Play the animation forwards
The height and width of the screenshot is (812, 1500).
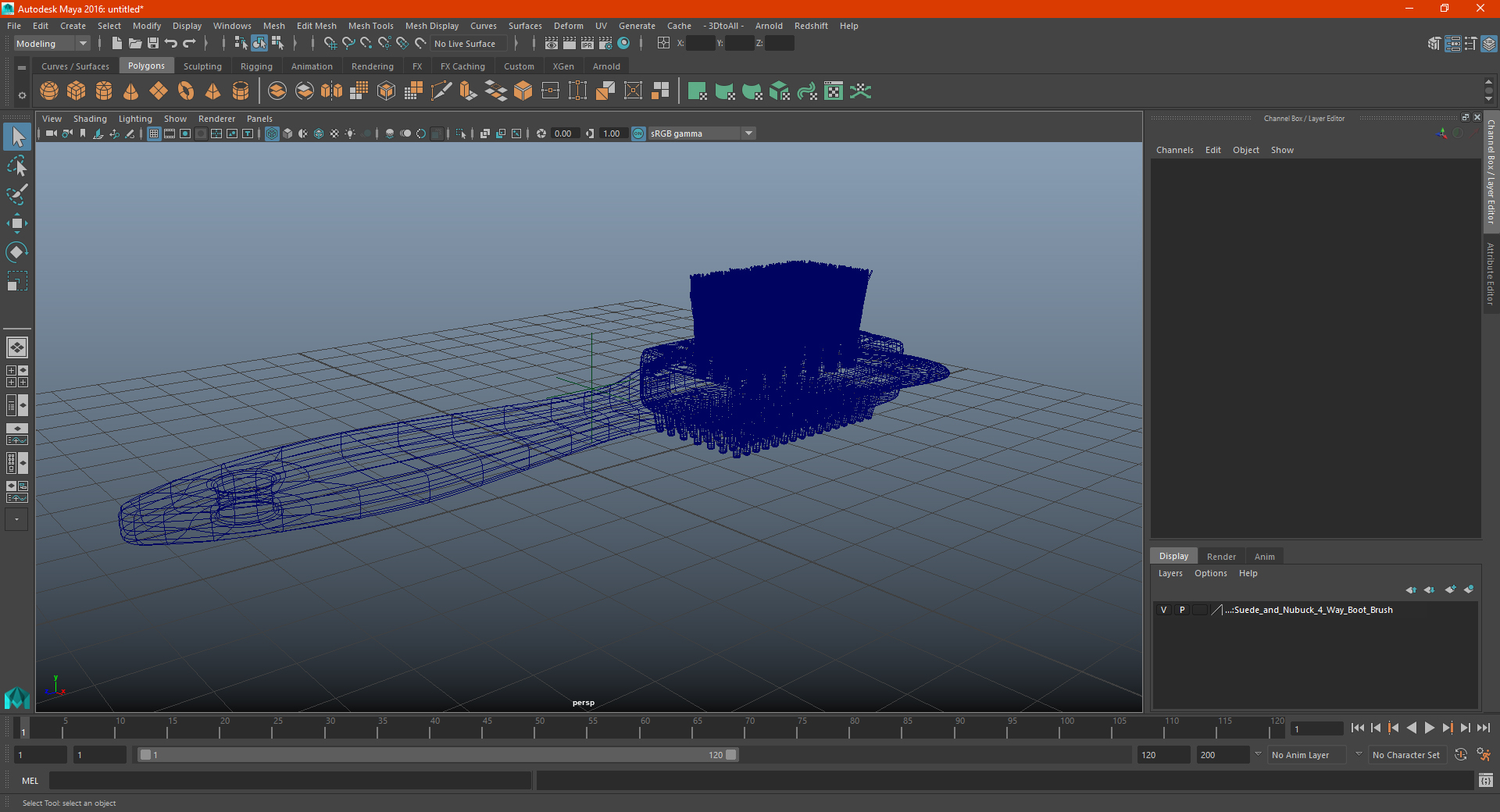click(1430, 728)
